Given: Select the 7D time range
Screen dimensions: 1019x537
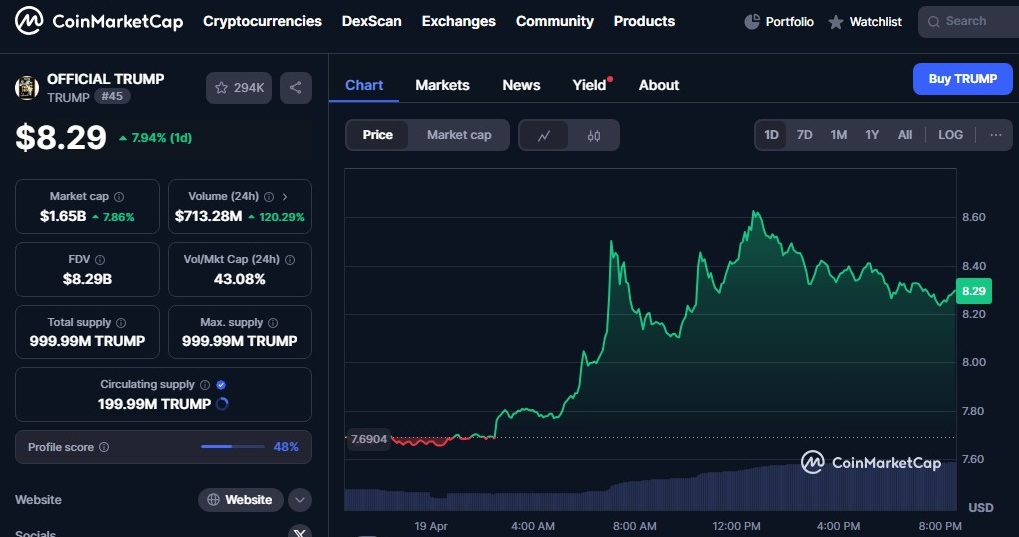Looking at the screenshot, I should 805,135.
